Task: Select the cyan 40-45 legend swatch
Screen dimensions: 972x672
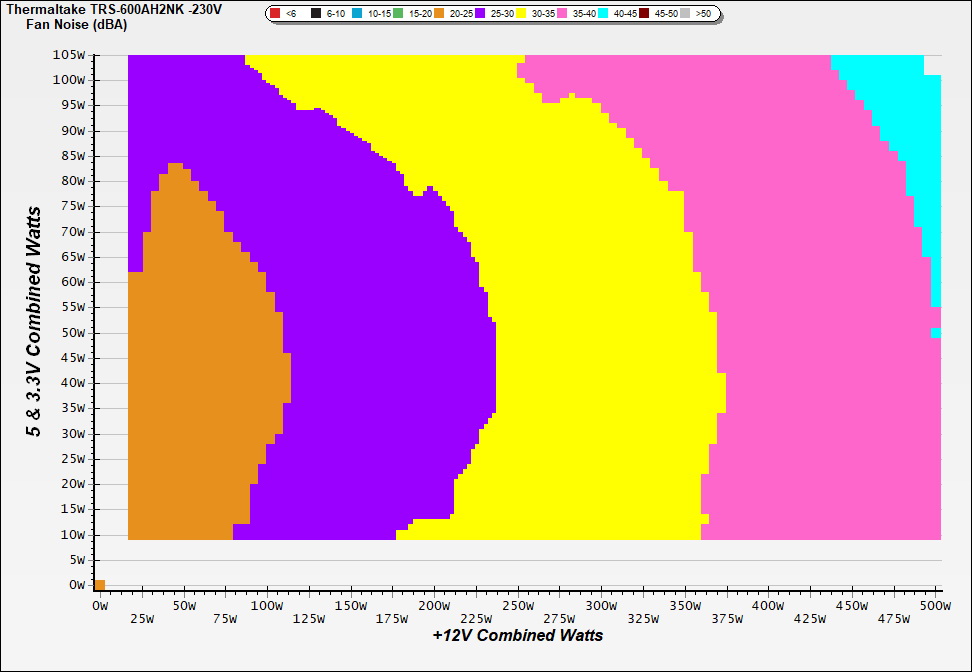Action: coord(604,14)
